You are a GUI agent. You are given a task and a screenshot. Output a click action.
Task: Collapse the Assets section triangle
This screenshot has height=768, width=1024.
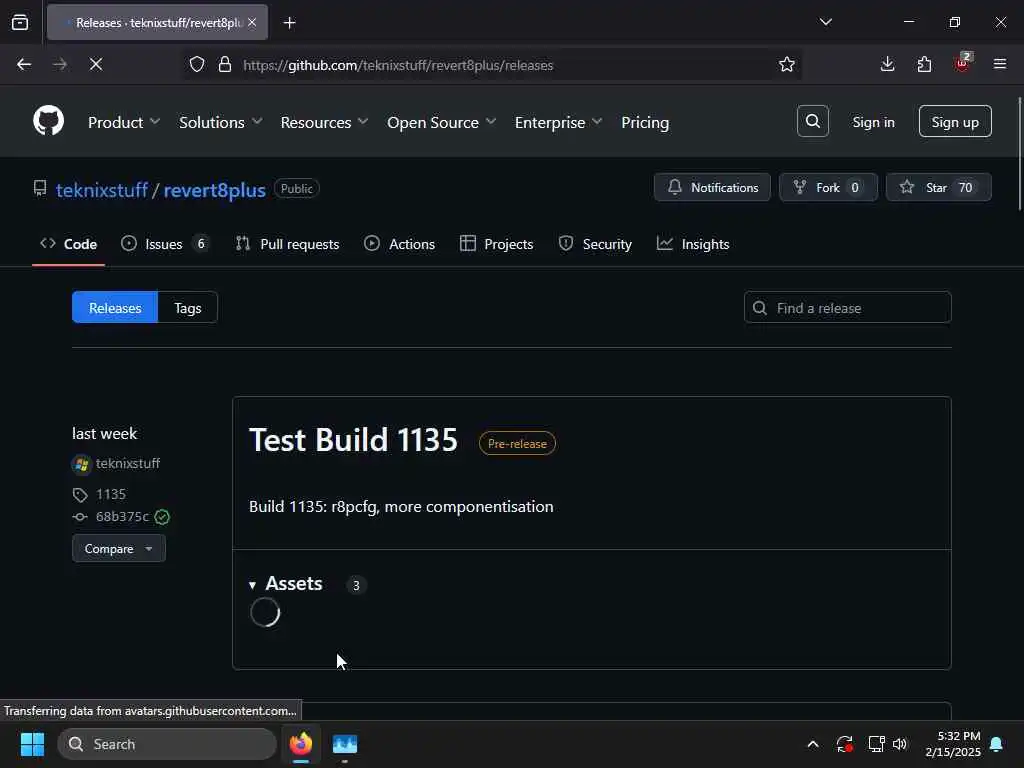pyautogui.click(x=252, y=585)
